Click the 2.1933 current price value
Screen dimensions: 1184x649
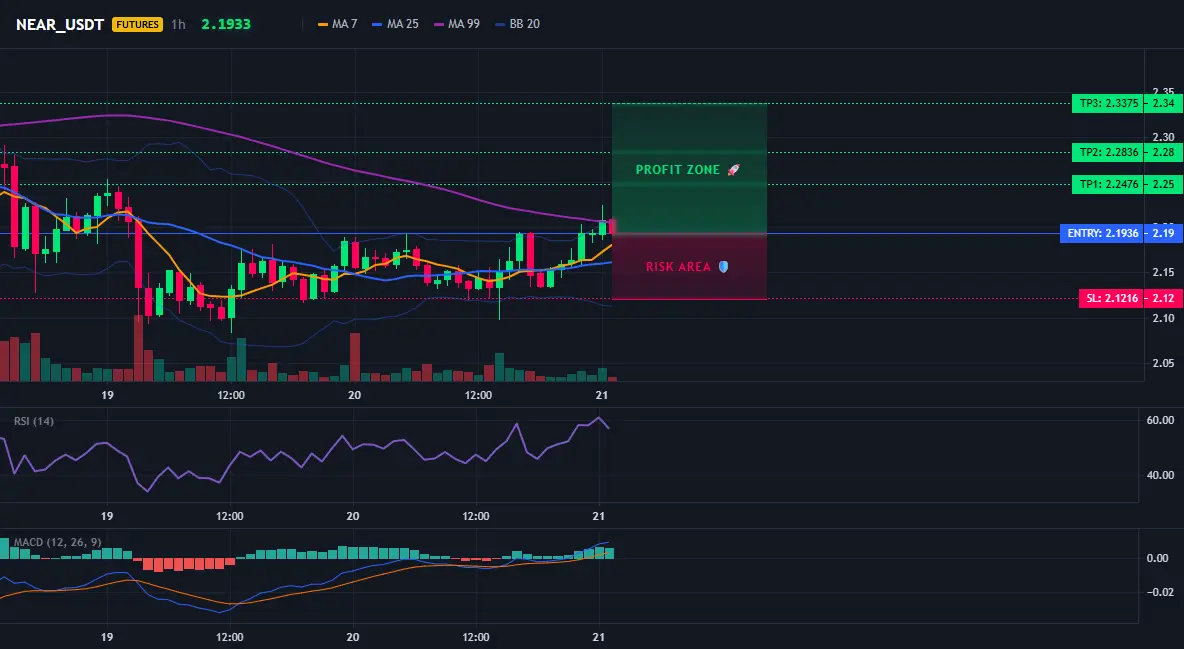[226, 24]
